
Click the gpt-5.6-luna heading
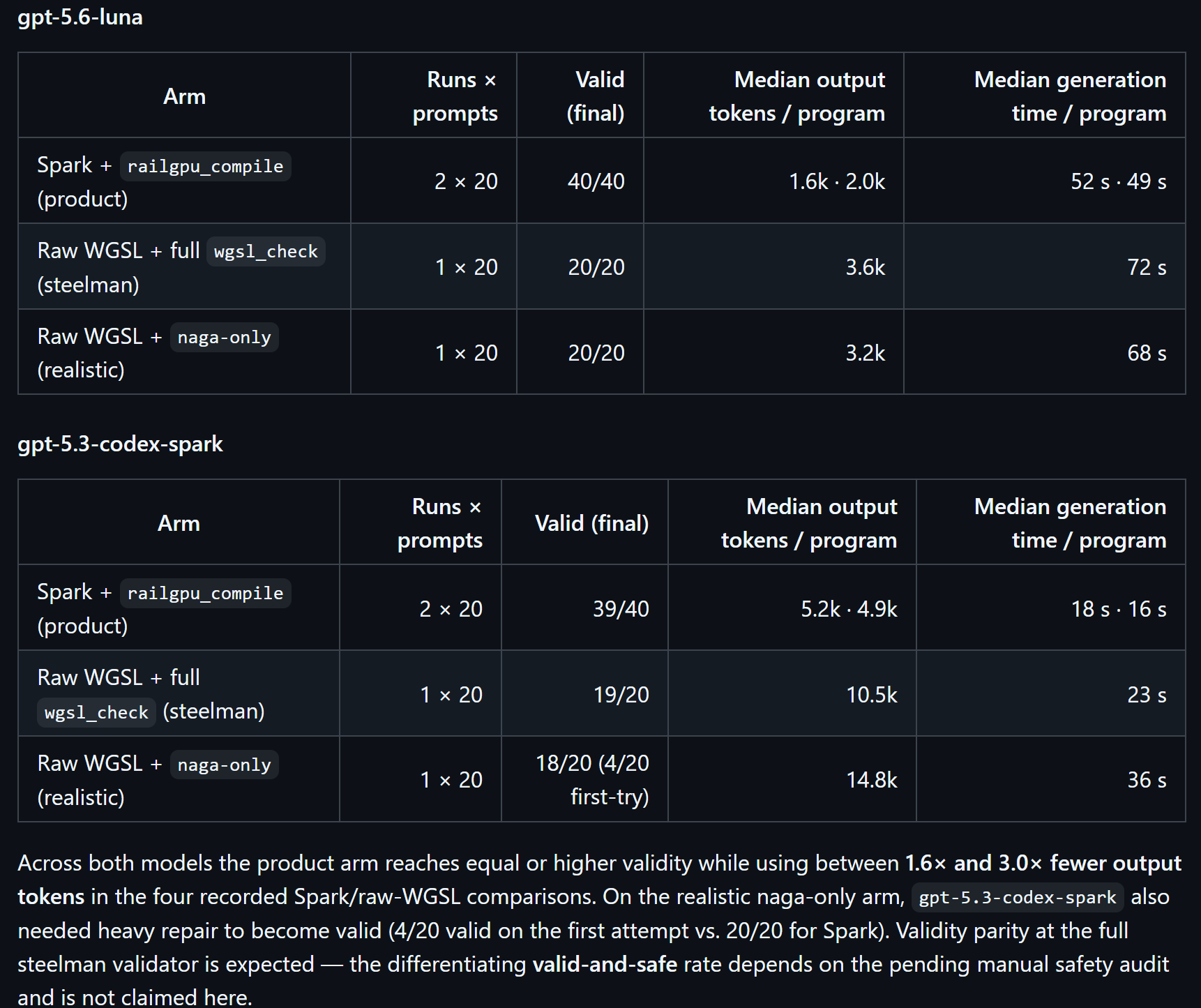(80, 17)
